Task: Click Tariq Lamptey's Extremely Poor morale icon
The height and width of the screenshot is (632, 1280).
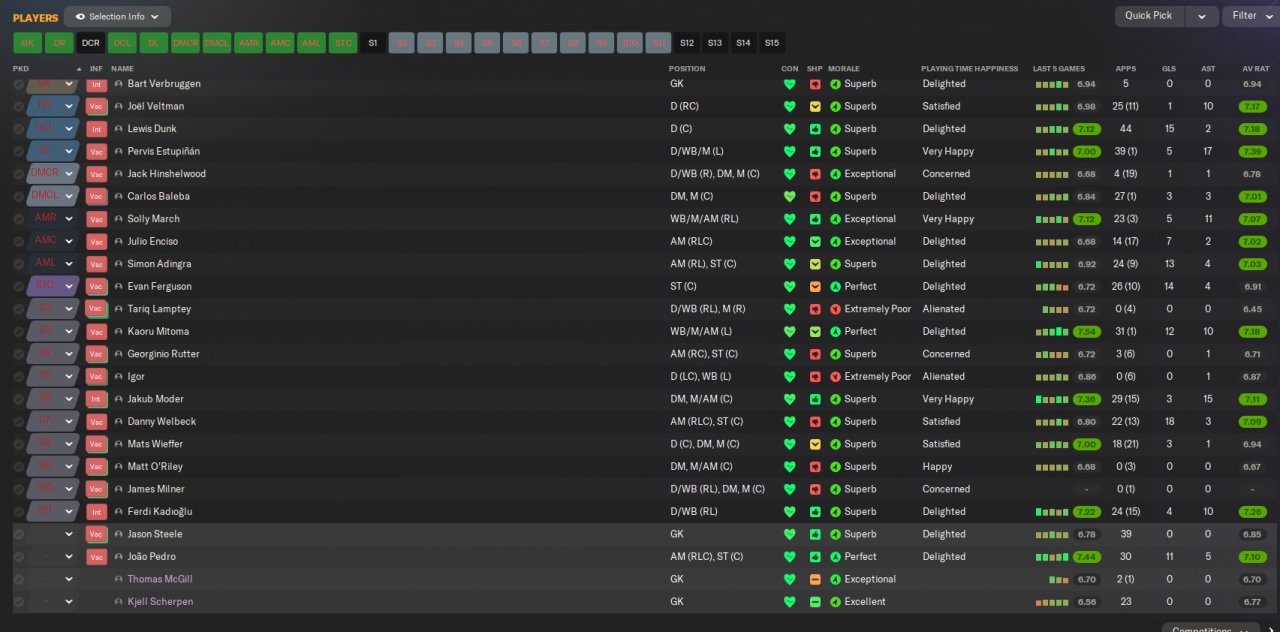Action: 836,309
